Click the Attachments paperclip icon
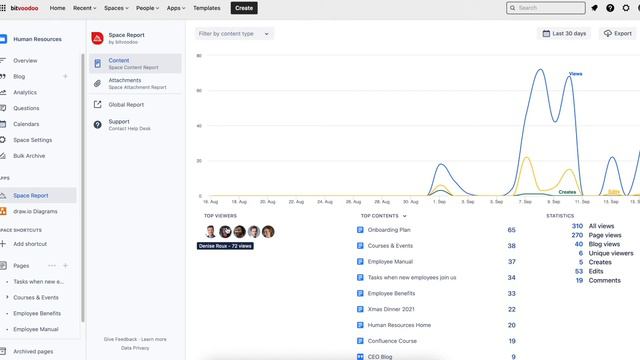The image size is (640, 360). coord(97,84)
